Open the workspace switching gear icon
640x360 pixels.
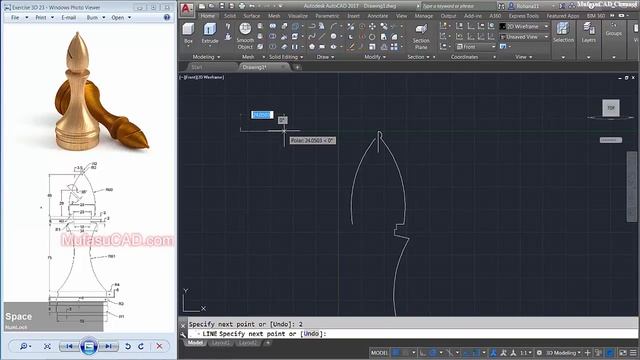pos(539,353)
